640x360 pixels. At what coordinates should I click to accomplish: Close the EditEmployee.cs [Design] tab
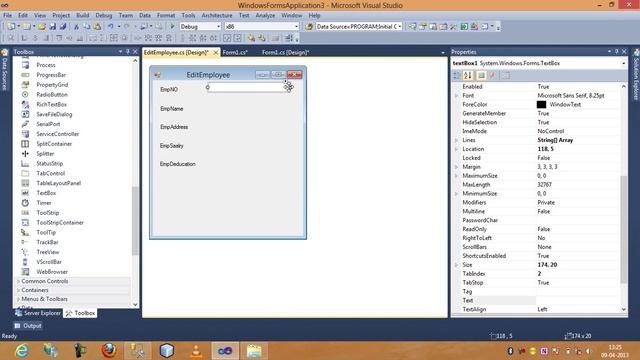tap(216, 52)
